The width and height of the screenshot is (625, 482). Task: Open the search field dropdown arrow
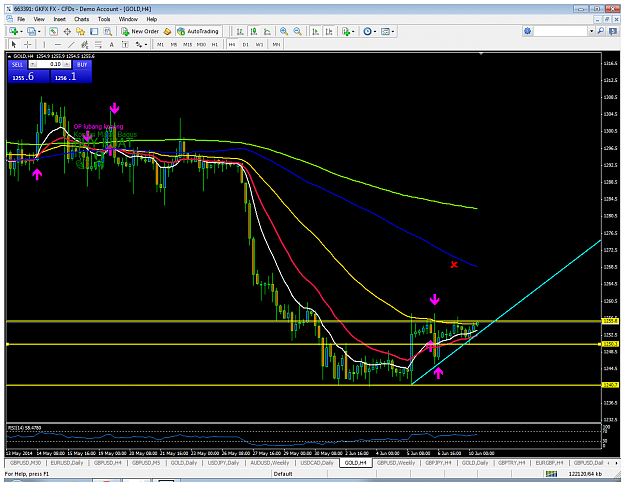point(592,31)
